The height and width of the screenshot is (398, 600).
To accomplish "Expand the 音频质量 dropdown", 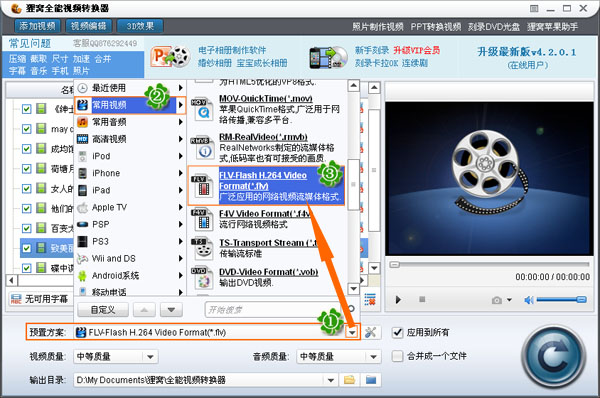I will [x=373, y=357].
